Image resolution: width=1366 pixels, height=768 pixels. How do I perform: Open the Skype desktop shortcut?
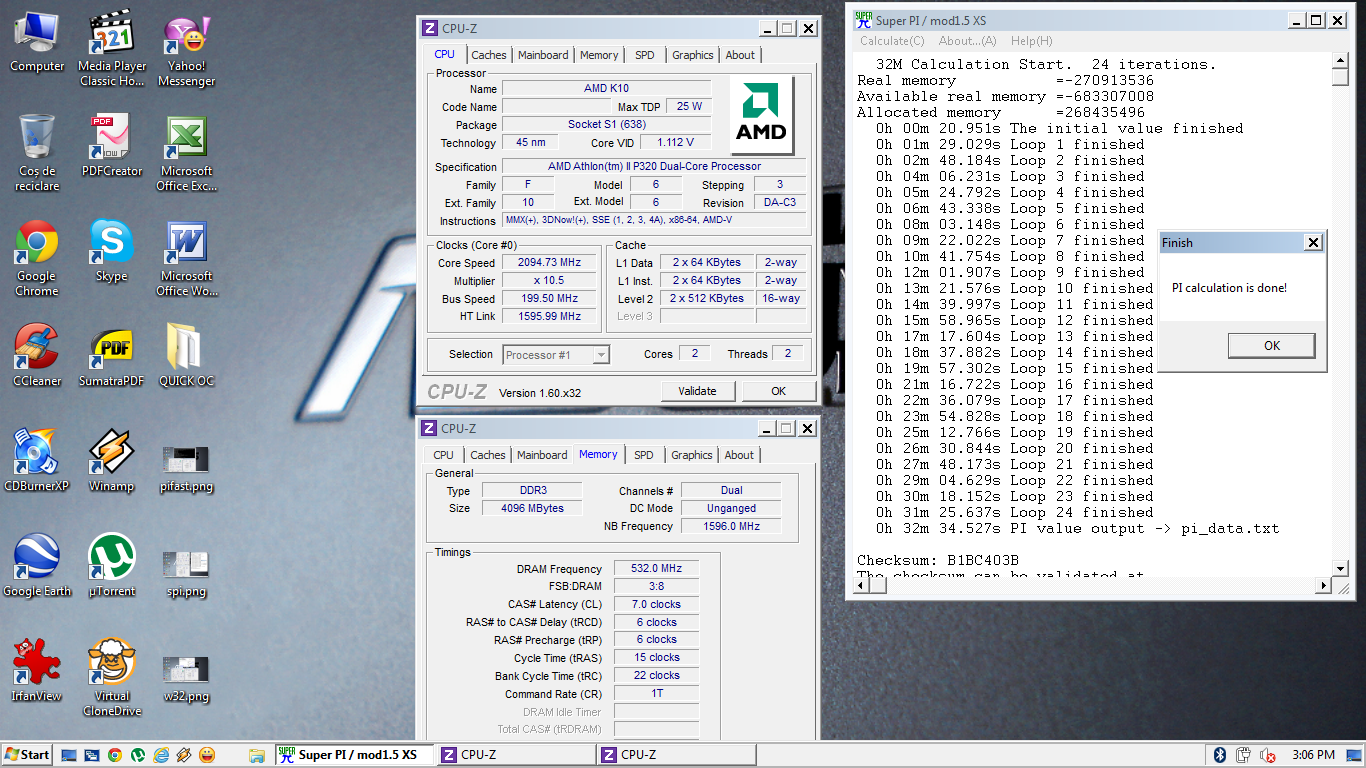point(112,252)
